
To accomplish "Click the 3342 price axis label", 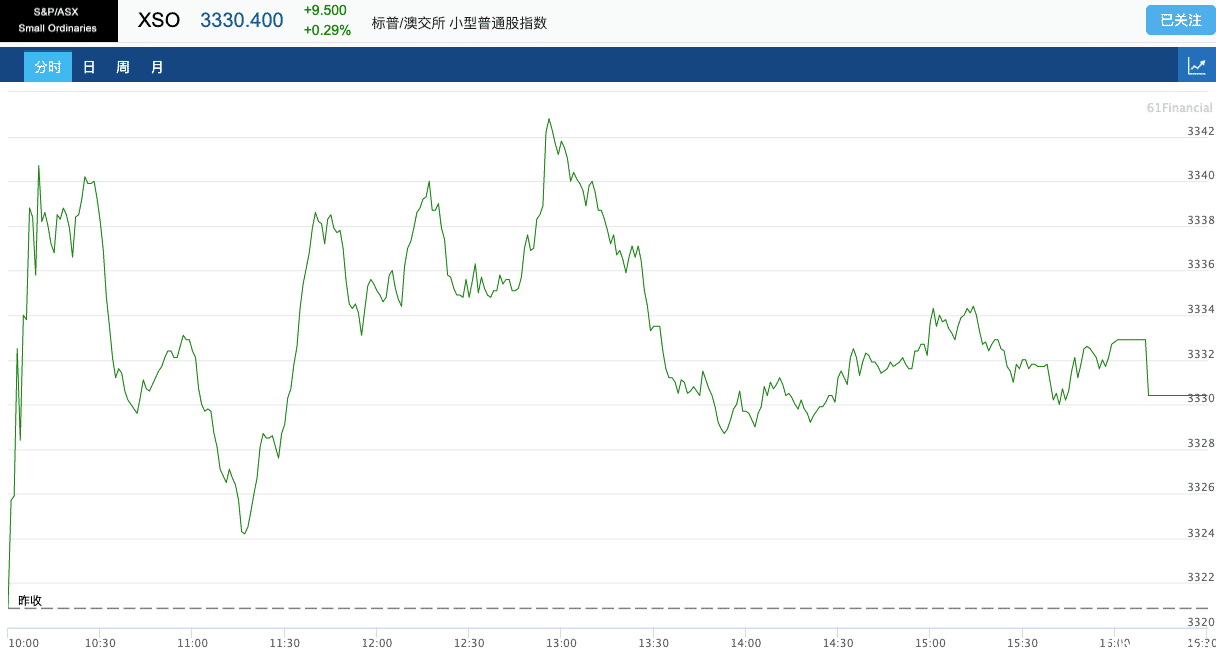I will [x=1200, y=131].
